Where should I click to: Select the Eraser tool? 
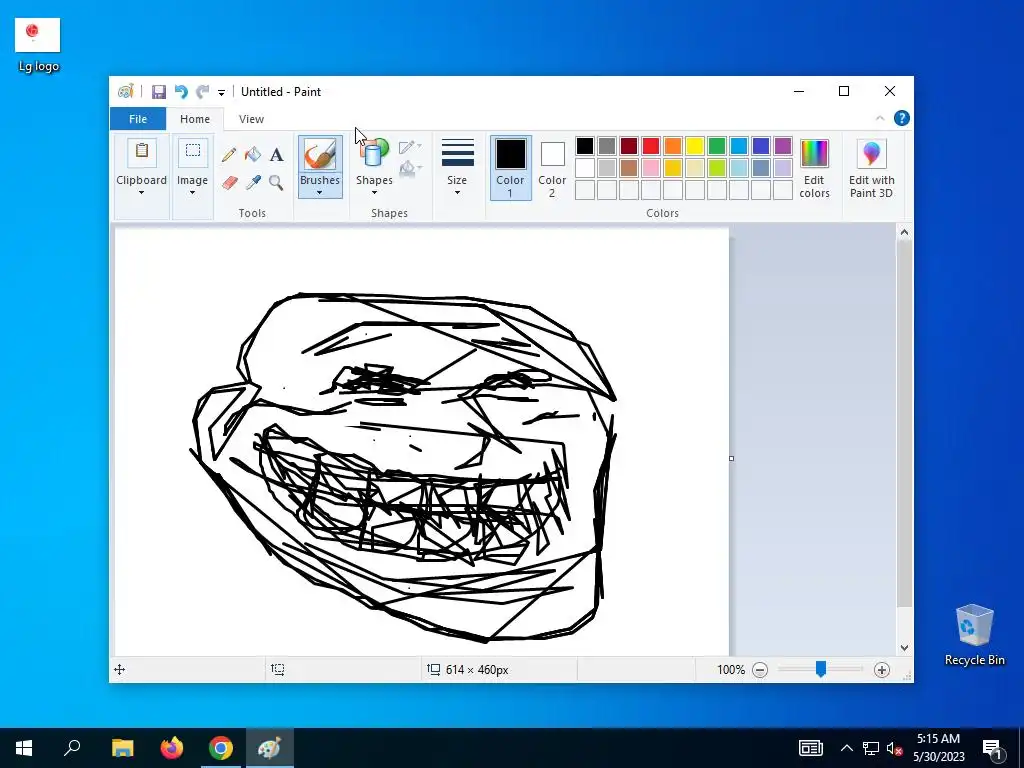pyautogui.click(x=229, y=182)
